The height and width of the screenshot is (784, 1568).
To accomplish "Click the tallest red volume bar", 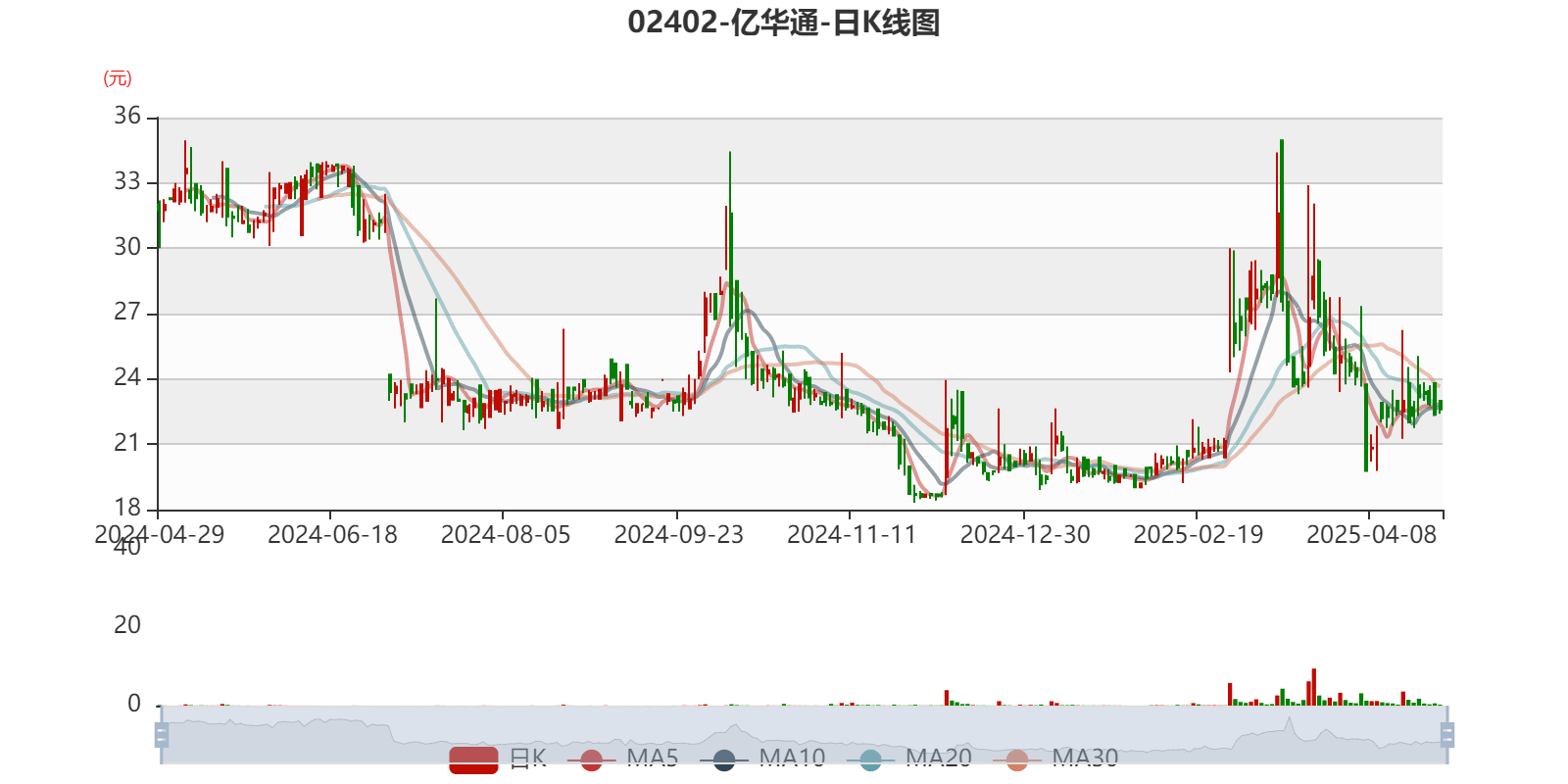I will click(x=1313, y=687).
